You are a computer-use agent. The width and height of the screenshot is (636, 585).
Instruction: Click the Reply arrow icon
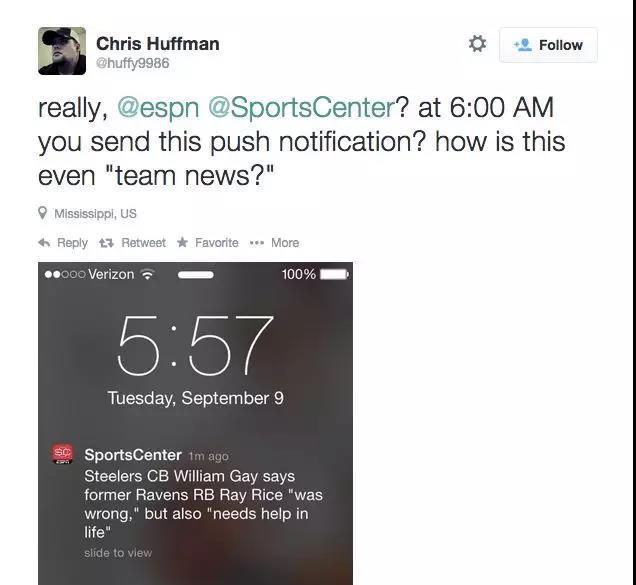pyautogui.click(x=44, y=243)
